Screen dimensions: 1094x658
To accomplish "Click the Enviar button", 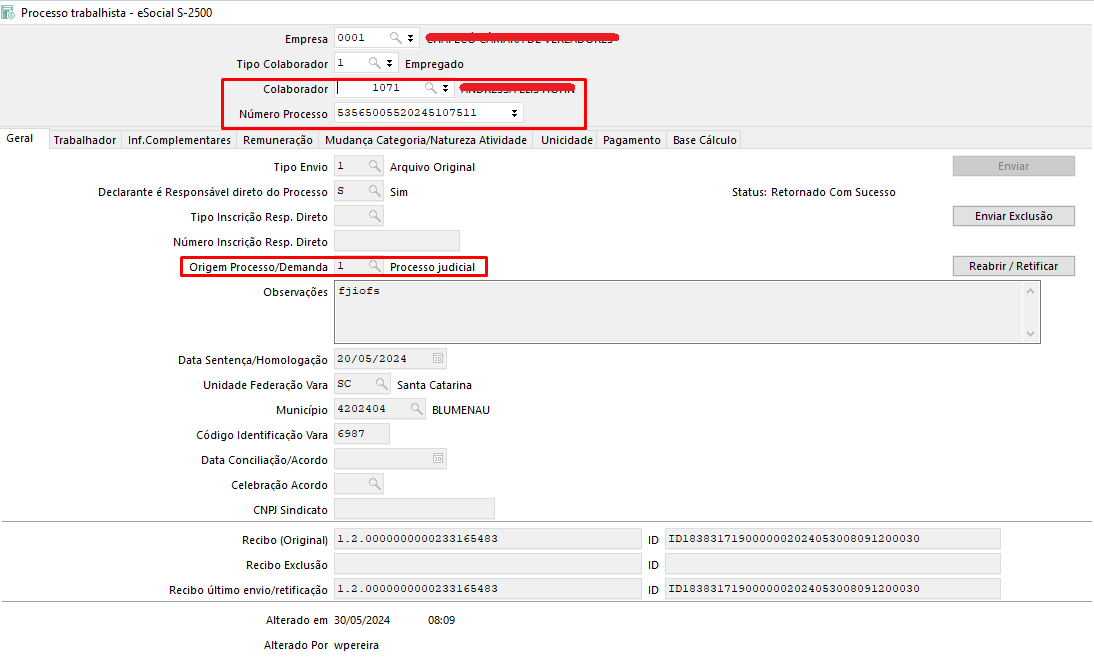I will [1014, 166].
